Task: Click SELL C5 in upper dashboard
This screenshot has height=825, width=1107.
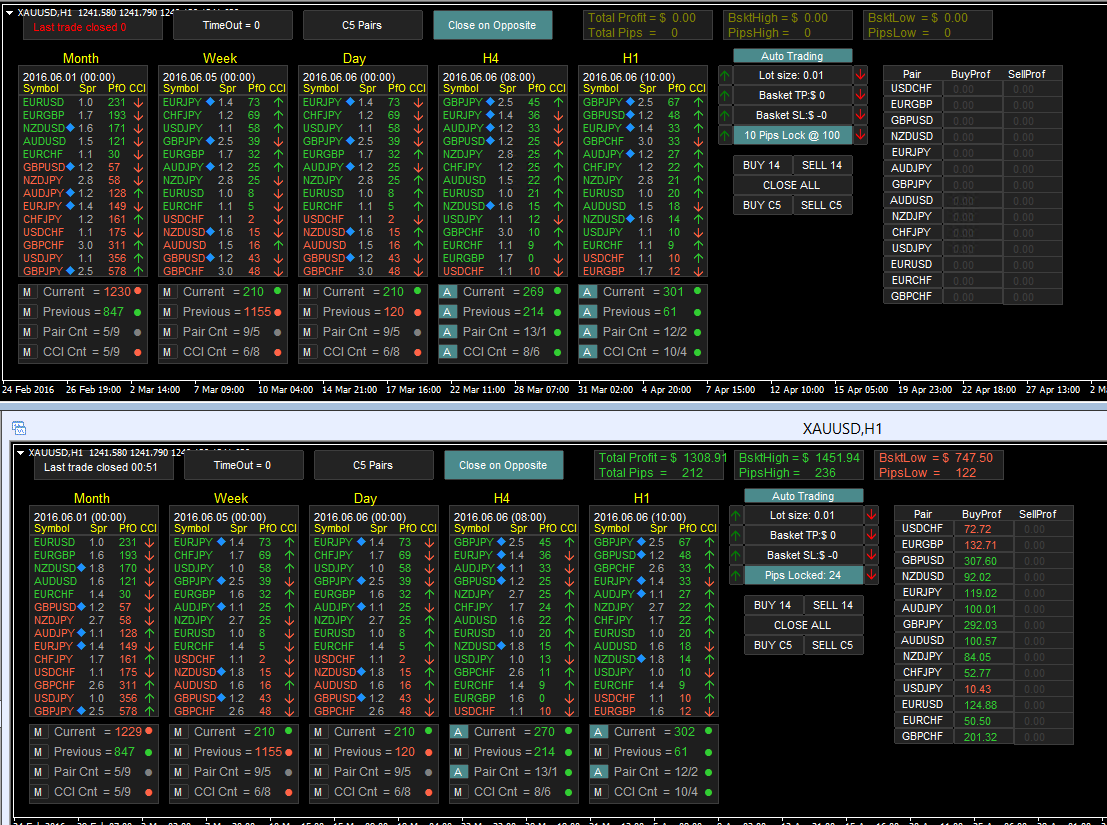Action: [x=822, y=205]
